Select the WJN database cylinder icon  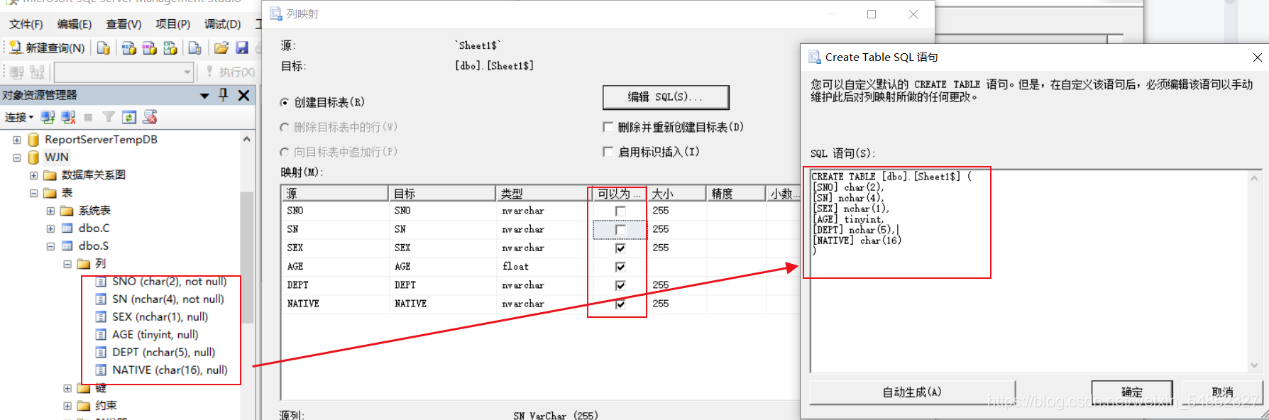coord(33,158)
